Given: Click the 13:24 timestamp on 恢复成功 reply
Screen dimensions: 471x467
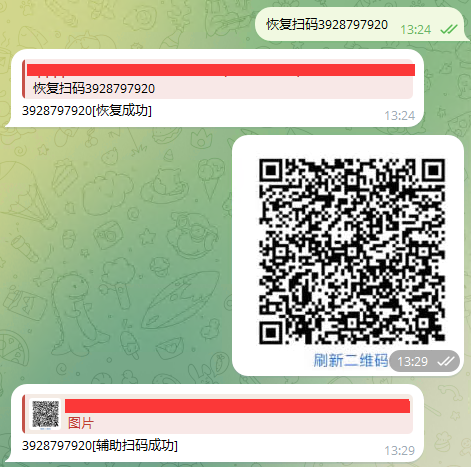Looking at the screenshot, I should 400,116.
